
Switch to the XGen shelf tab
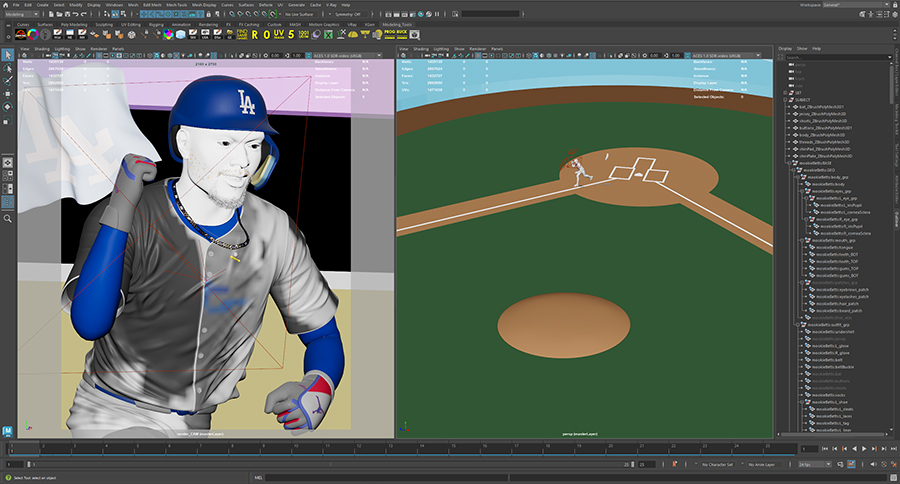pos(369,25)
